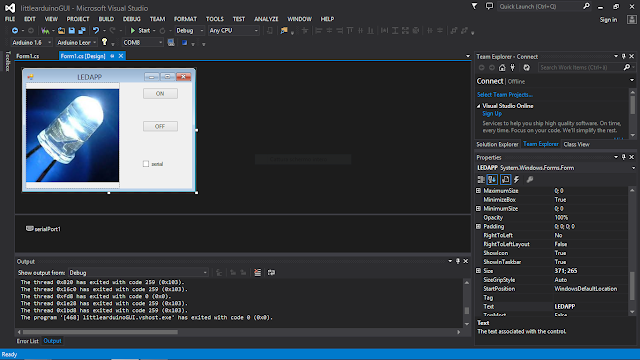Screen dimensions: 640x360
Task: Show events via lightning bolt icon
Action: [x=516, y=180]
